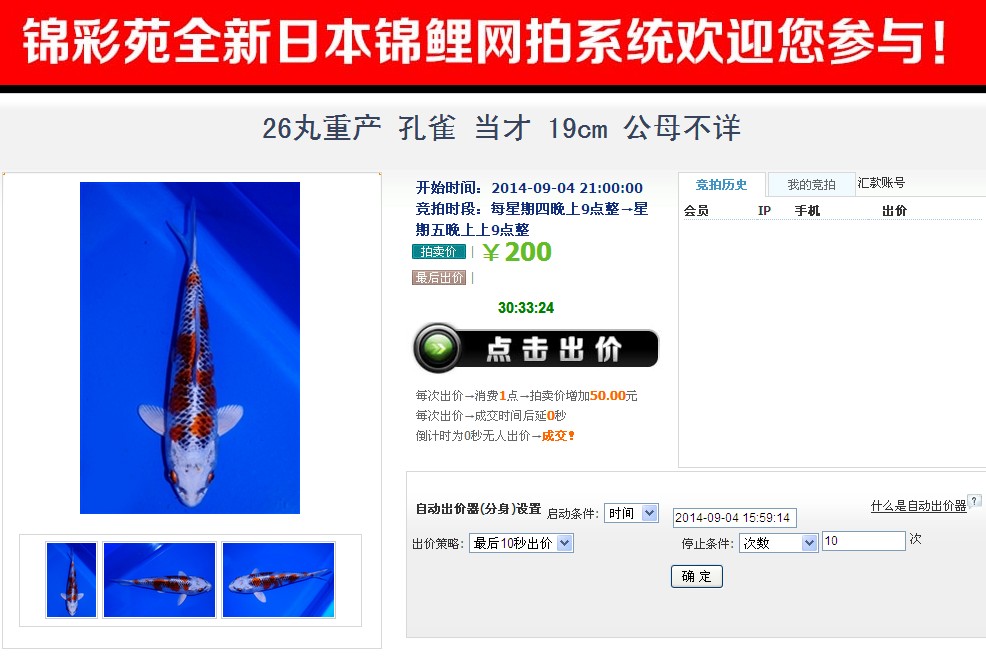This screenshot has height=669, width=986.
Task: Switch to the 竞拍历史 tab
Action: (x=721, y=185)
